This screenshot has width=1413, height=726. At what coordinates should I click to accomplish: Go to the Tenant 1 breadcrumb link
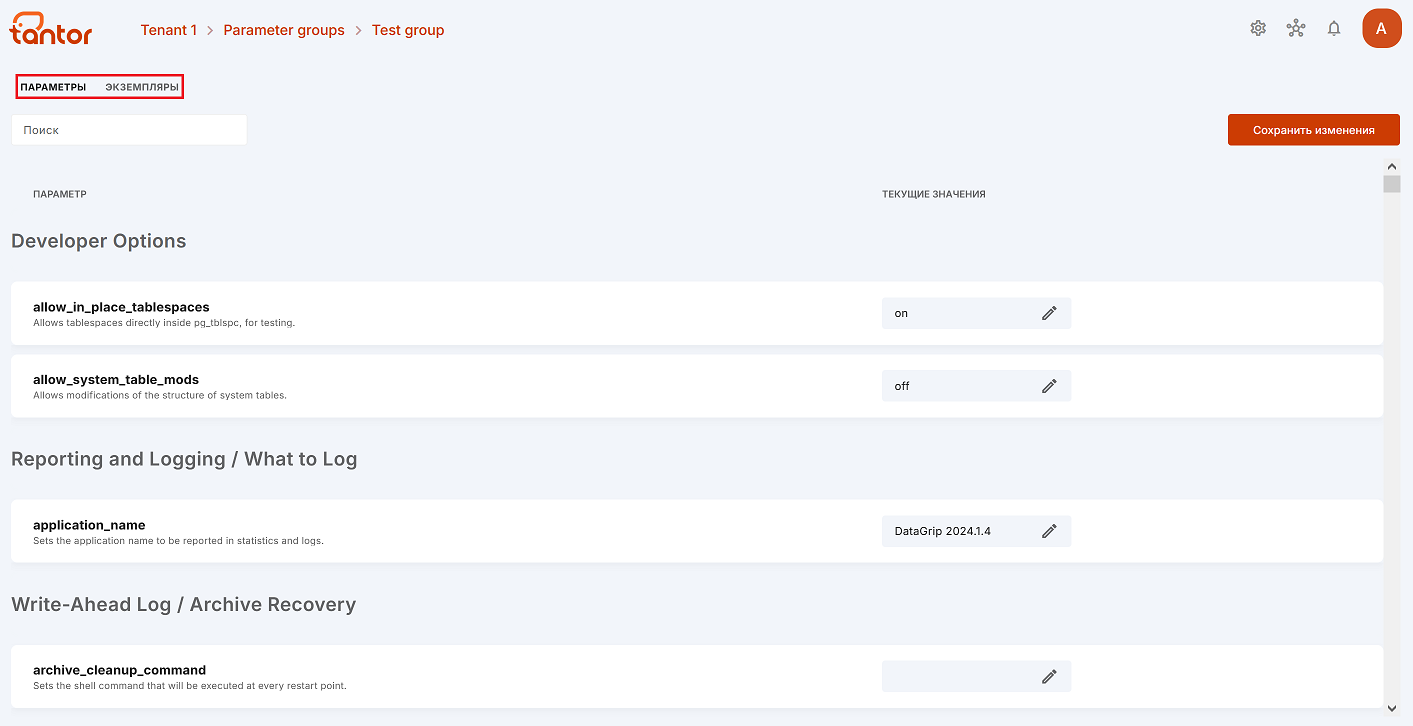coord(169,30)
